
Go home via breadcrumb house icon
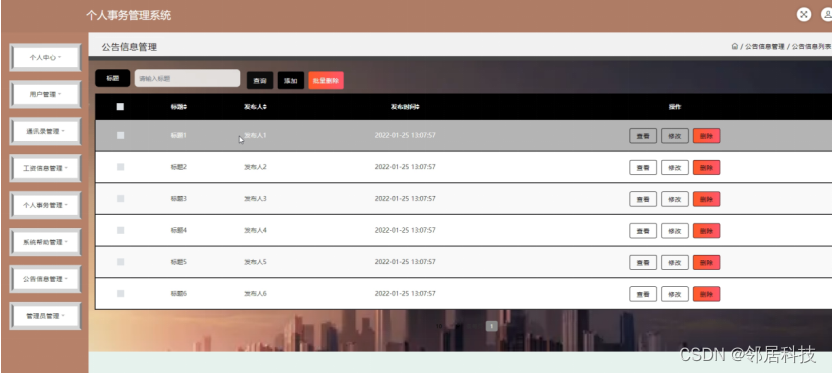(x=734, y=47)
